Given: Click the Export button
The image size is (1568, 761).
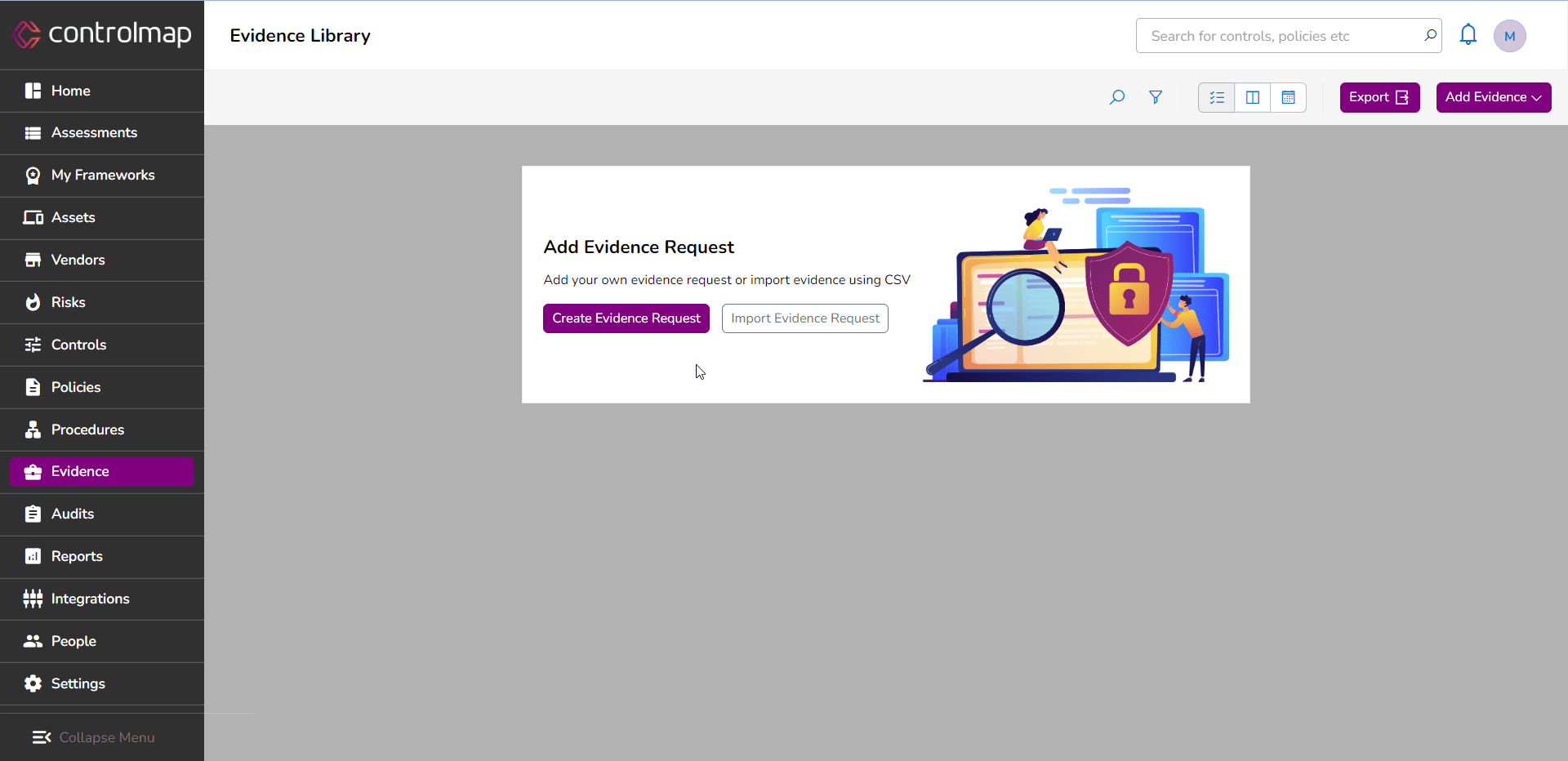Looking at the screenshot, I should [1379, 97].
